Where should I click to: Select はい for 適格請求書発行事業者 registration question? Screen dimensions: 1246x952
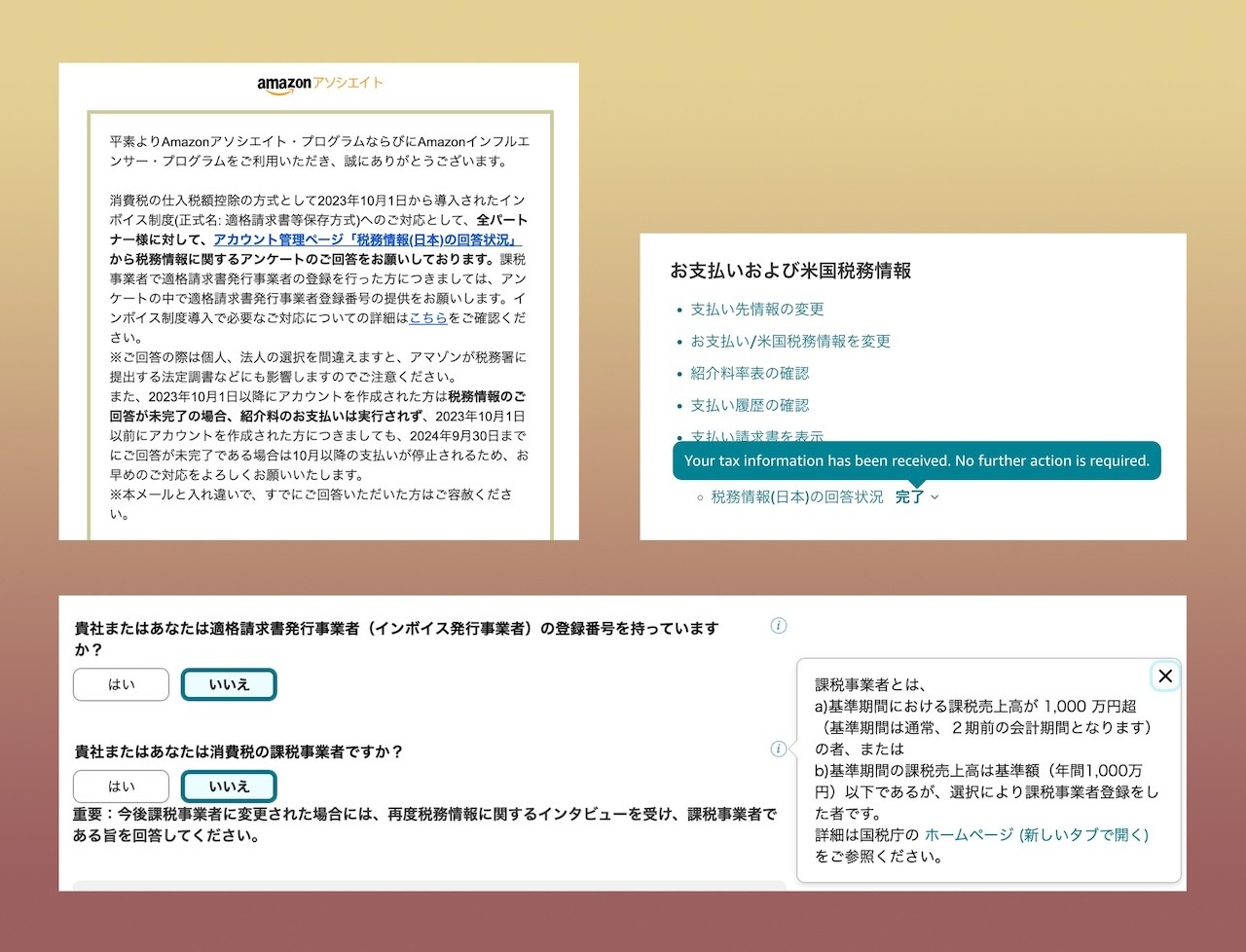tap(122, 684)
